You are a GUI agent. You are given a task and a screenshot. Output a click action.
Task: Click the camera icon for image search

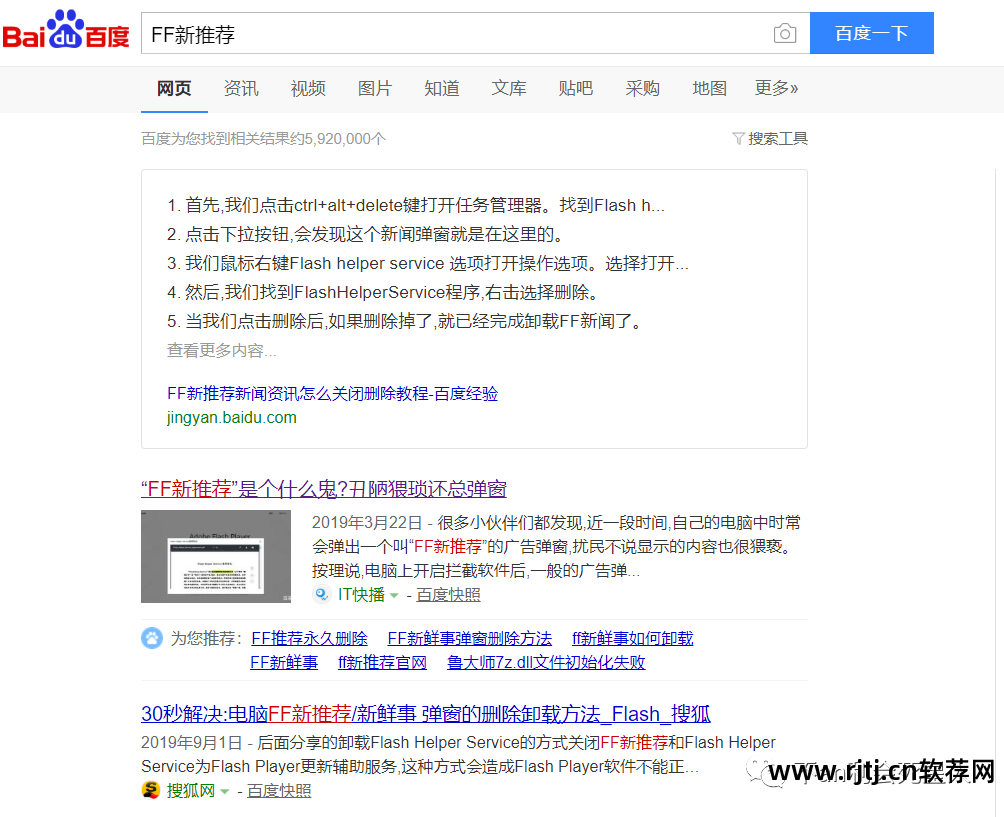785,33
